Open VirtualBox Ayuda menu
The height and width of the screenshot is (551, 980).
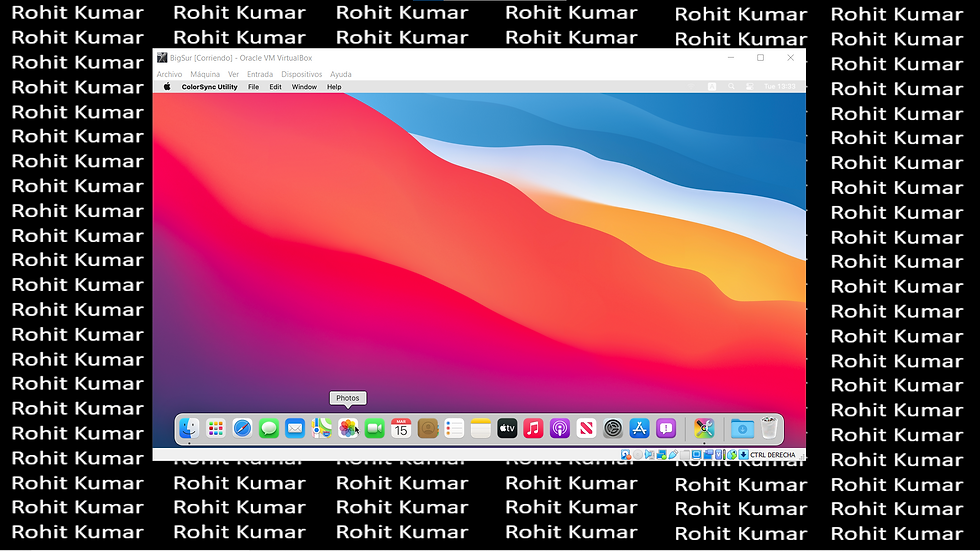[x=341, y=74]
